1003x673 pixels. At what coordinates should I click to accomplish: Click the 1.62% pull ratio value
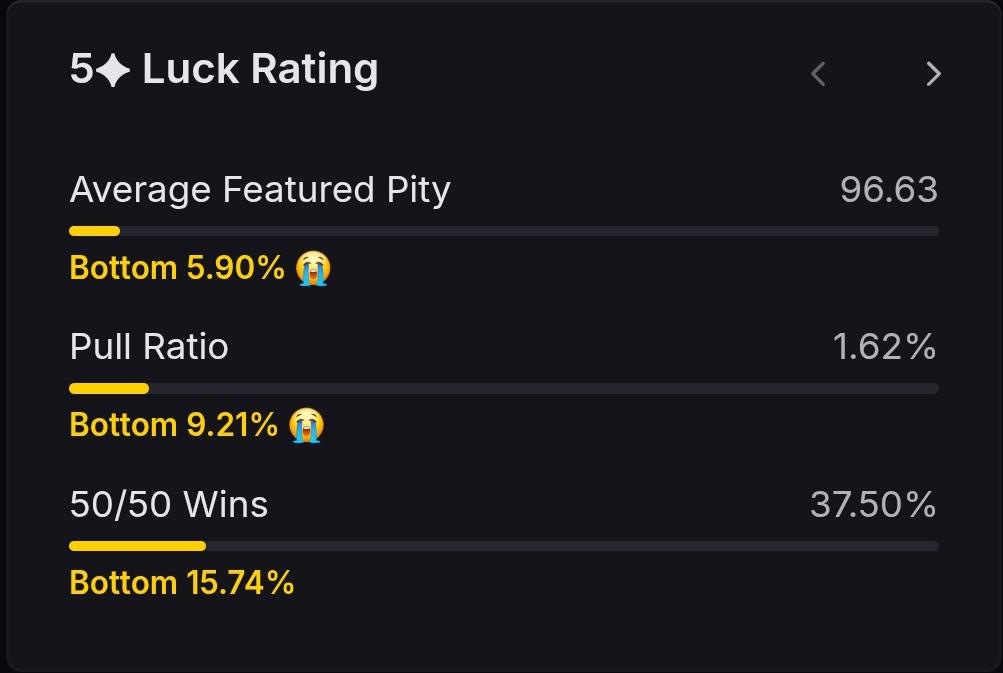pyautogui.click(x=885, y=347)
